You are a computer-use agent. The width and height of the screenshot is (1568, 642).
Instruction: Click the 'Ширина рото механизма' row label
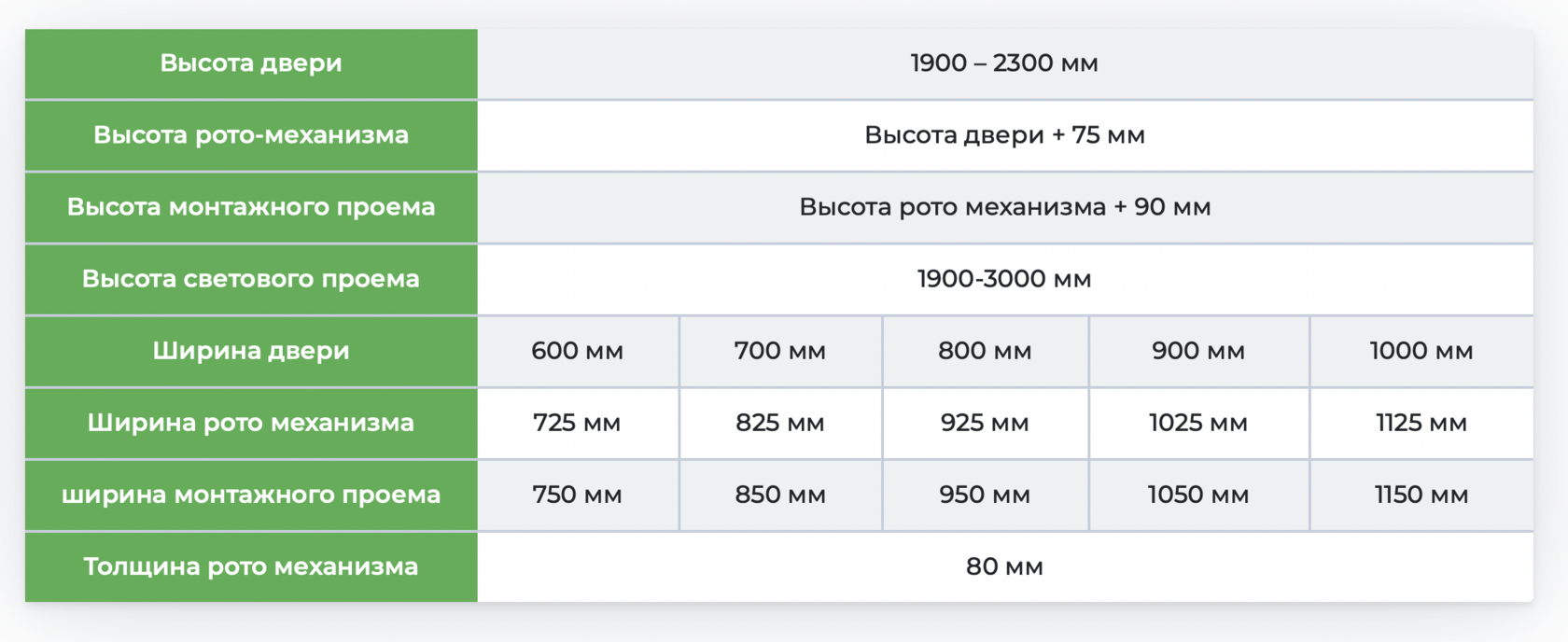click(250, 423)
